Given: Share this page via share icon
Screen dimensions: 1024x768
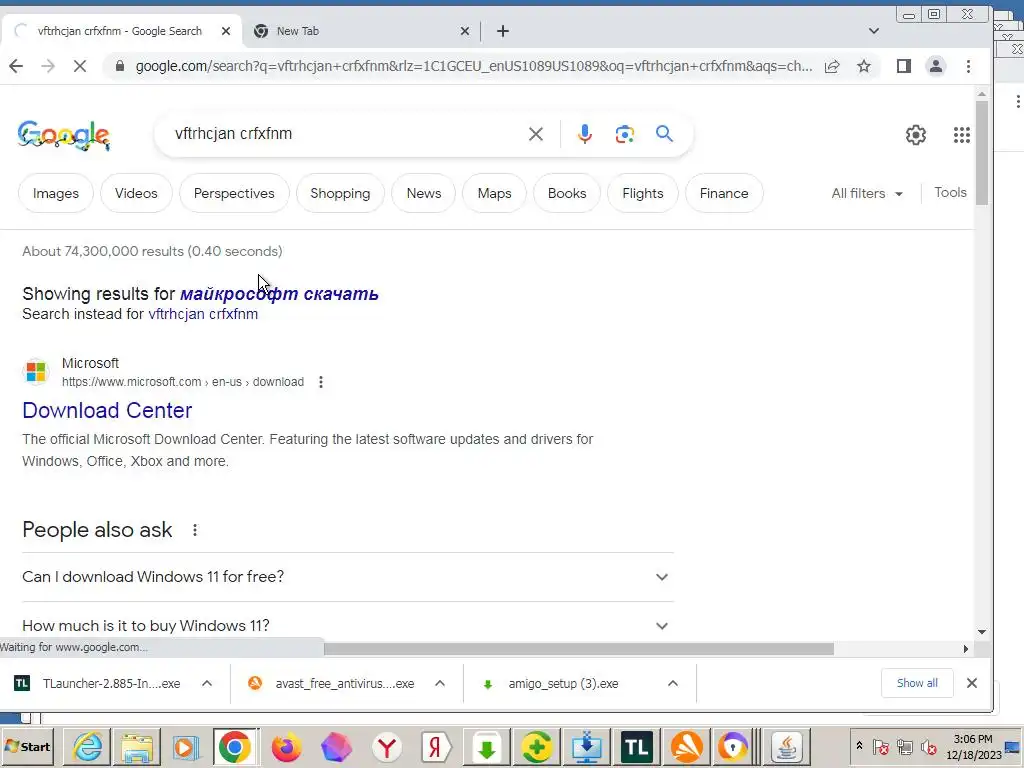Looking at the screenshot, I should 832,66.
